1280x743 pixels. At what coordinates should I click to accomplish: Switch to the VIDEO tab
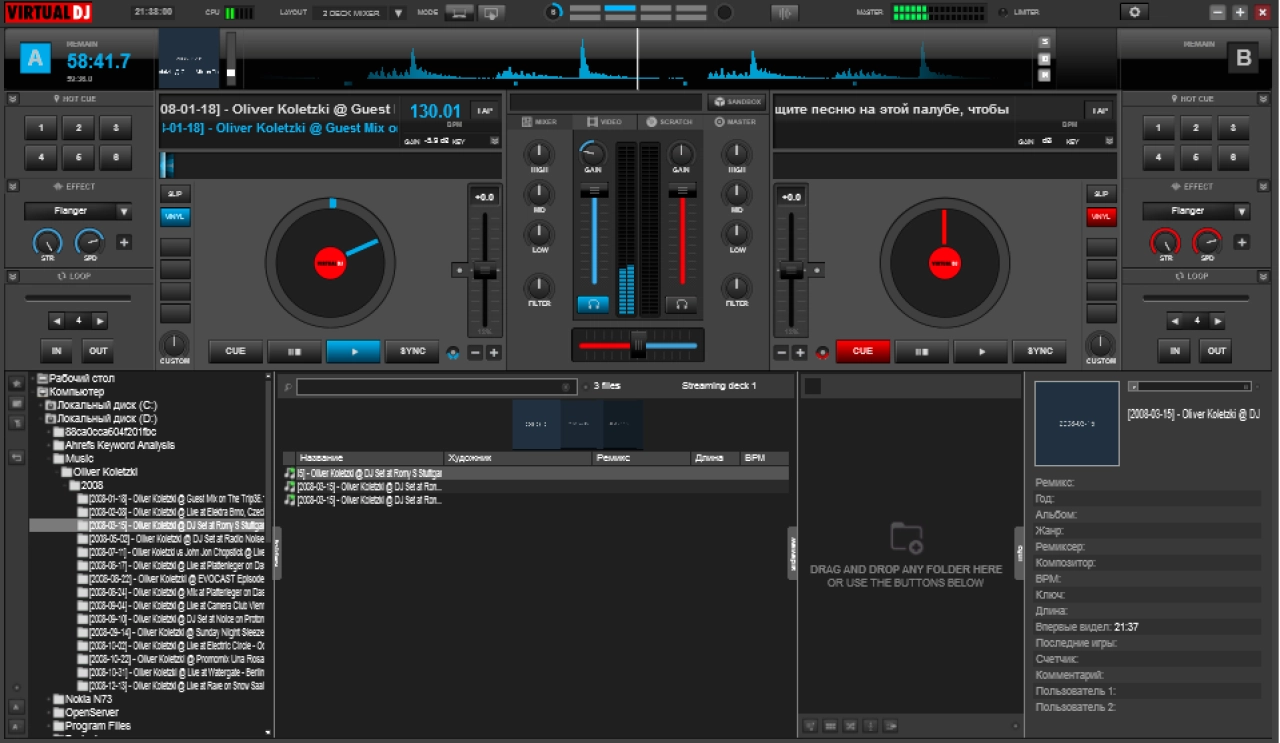[604, 122]
